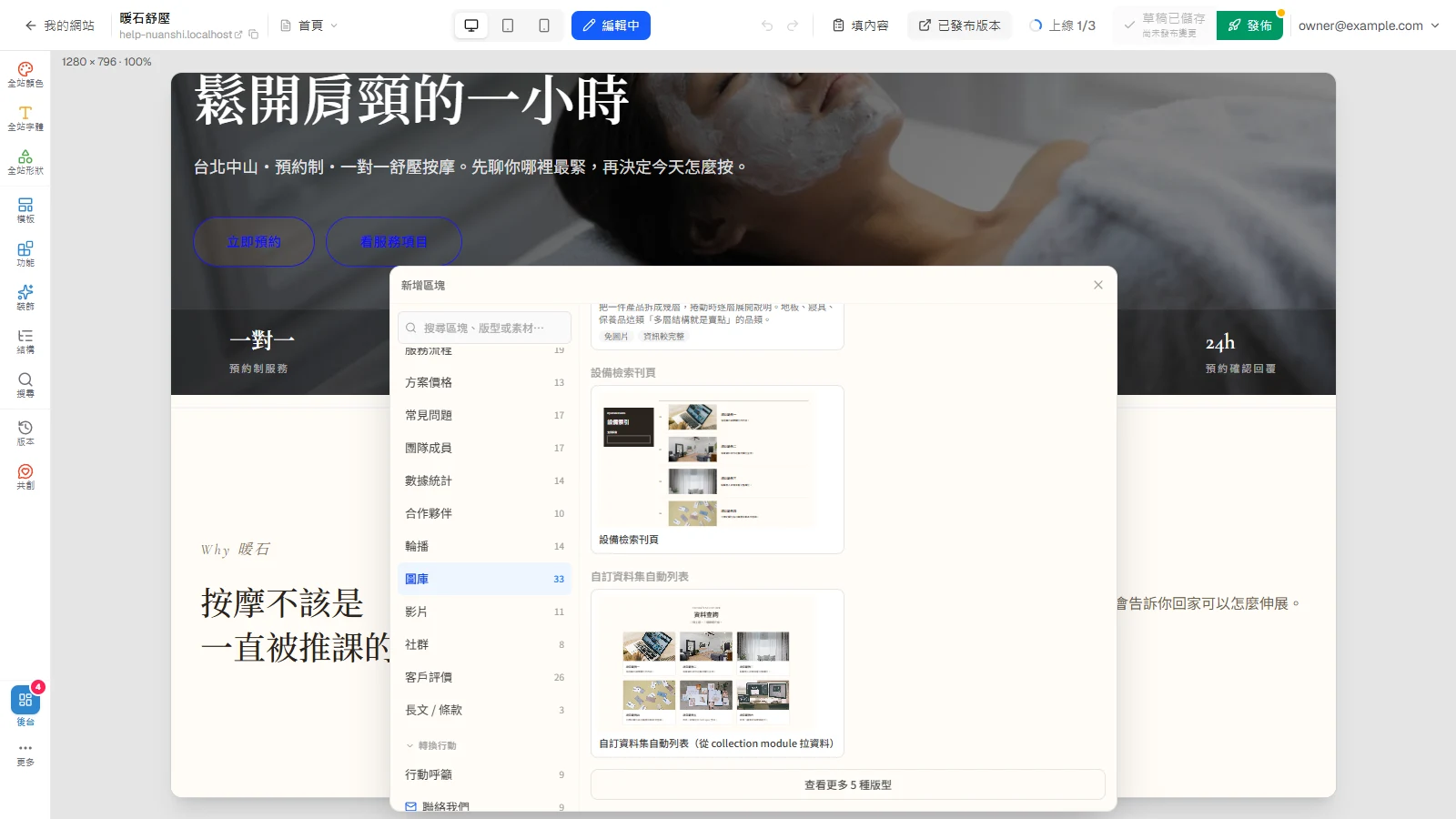Toggle the 編輯中 editing mode button
Image resolution: width=1456 pixels, height=819 pixels.
[611, 25]
